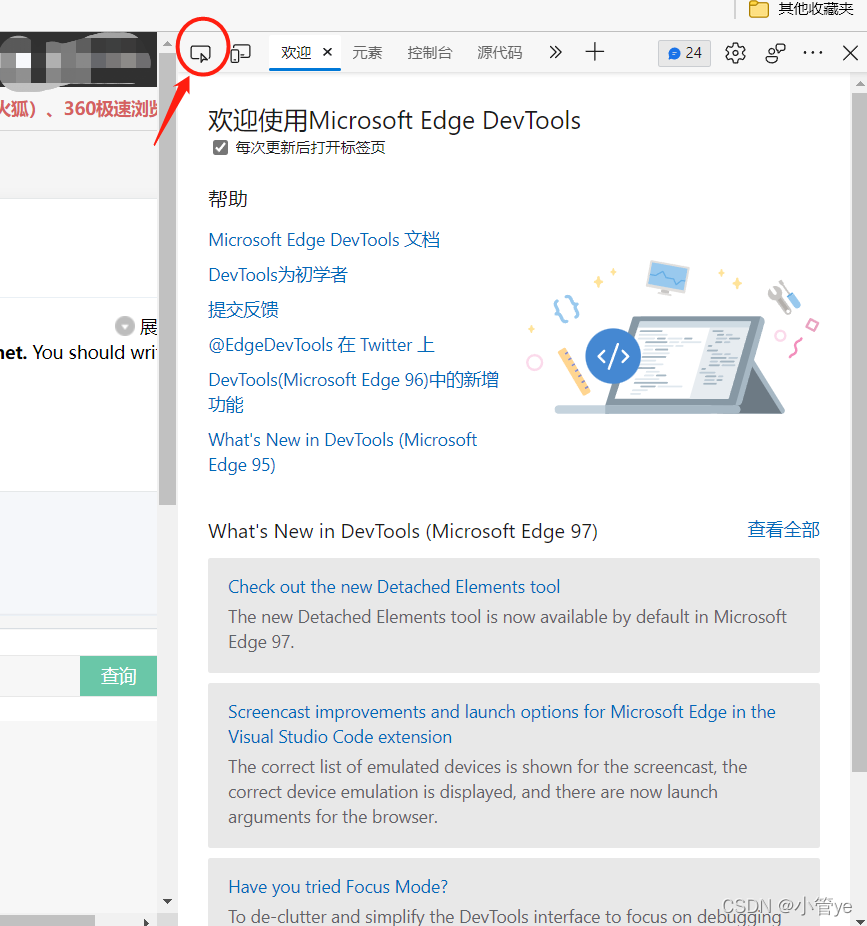Open DevTools(Microsoft Edge 96)中的新增功能 link
The height and width of the screenshot is (926, 867).
[353, 392]
